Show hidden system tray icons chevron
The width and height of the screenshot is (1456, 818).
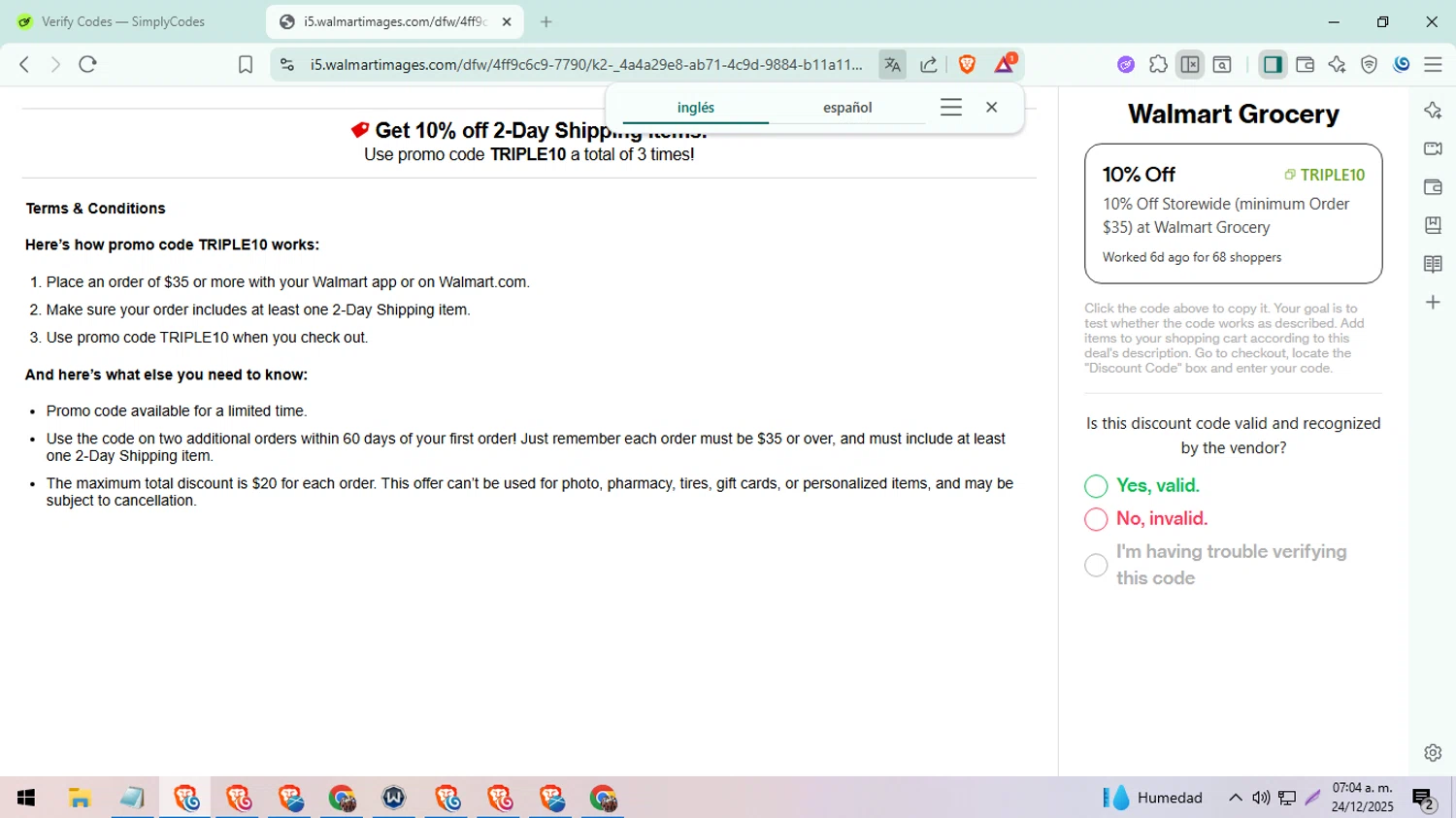click(1235, 798)
